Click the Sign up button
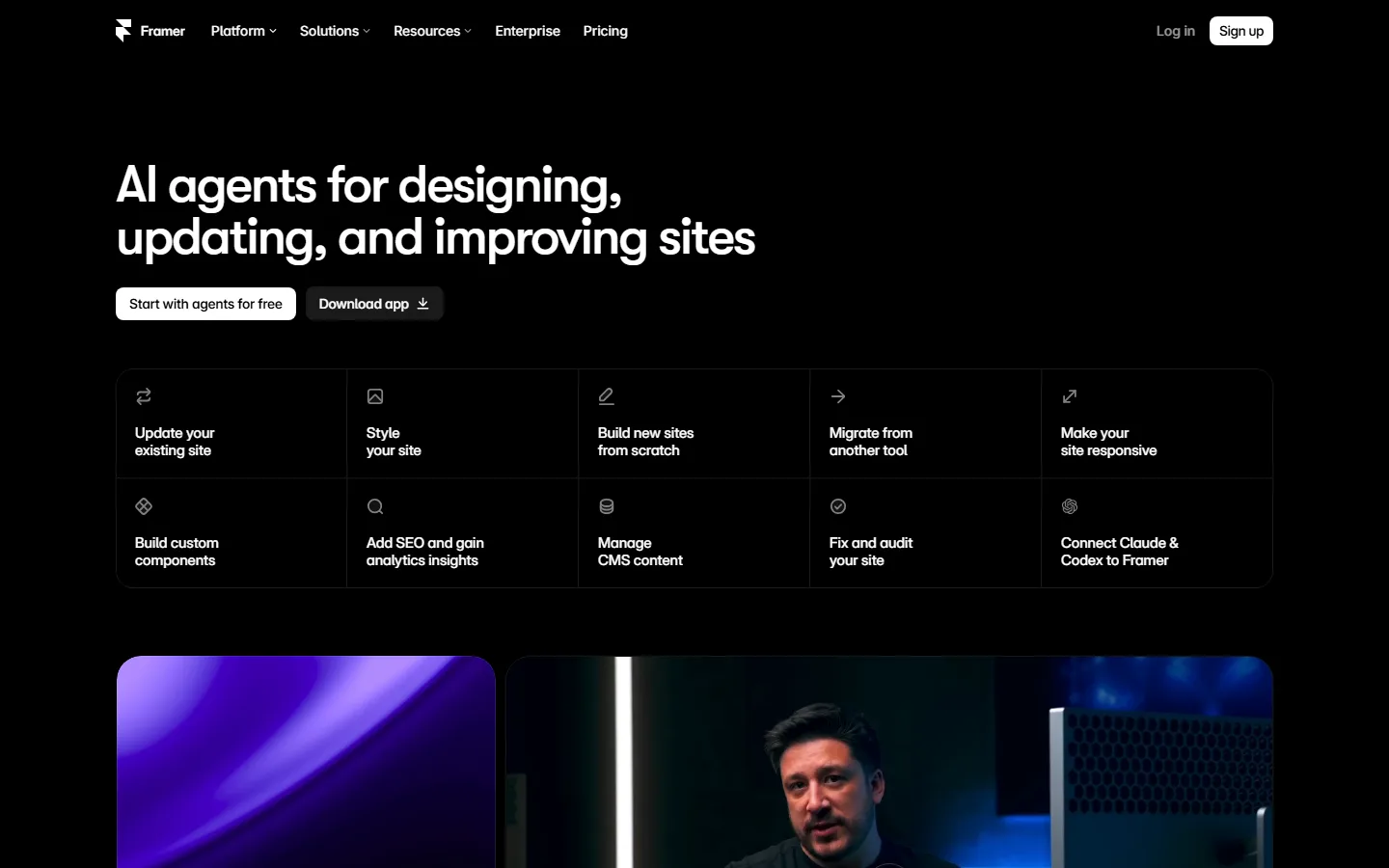 (1241, 31)
